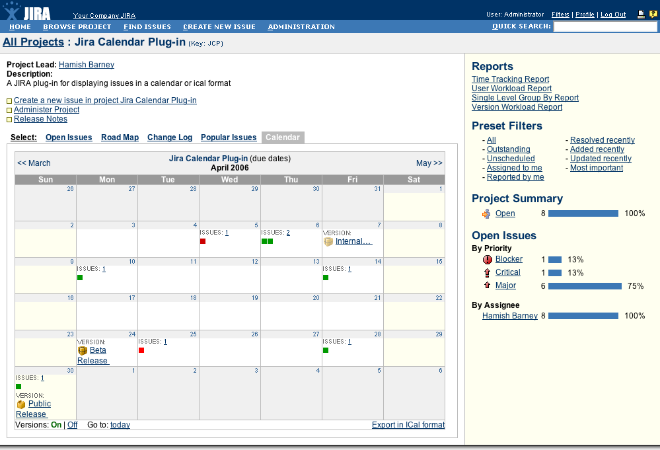The width and height of the screenshot is (660, 450).
Task: Advance calendar to May
Action: [x=429, y=162]
